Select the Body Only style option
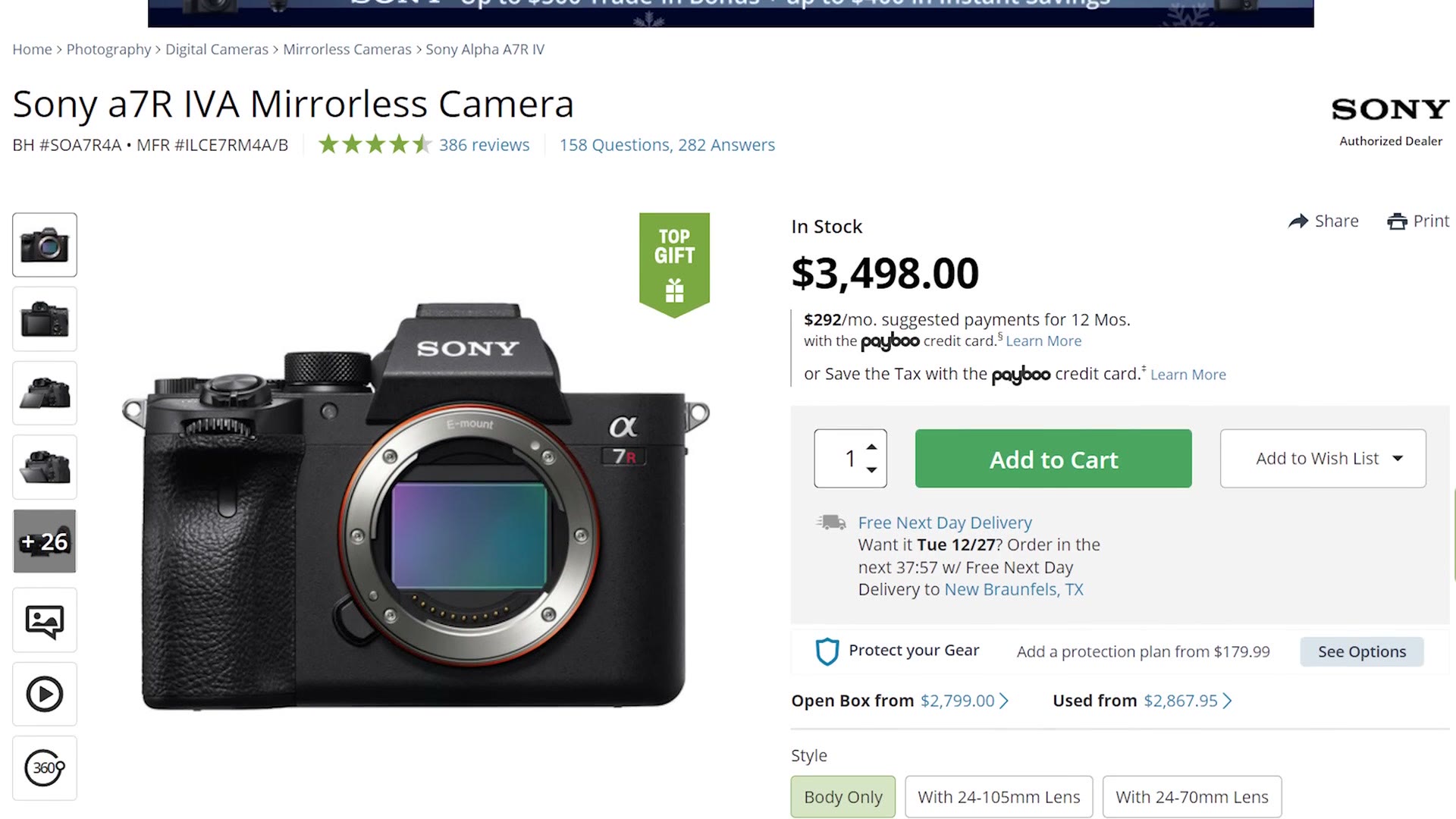This screenshot has width=1456, height=819. click(843, 796)
